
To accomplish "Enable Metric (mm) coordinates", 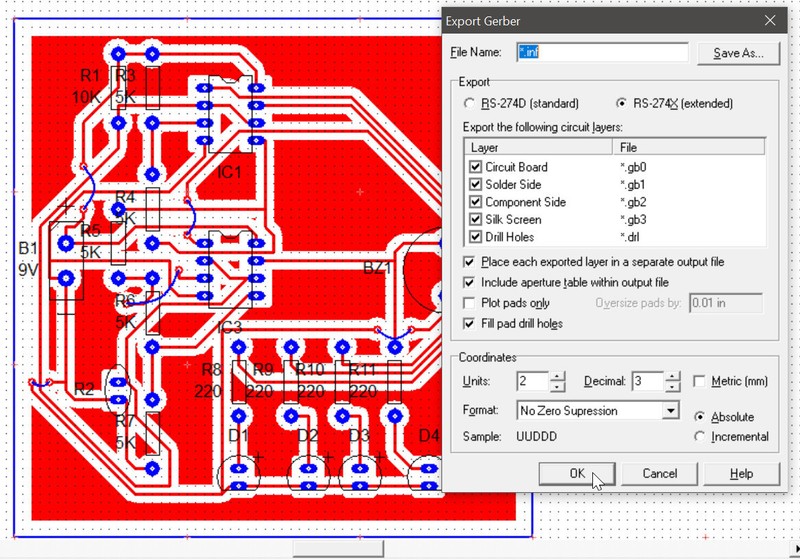I will pyautogui.click(x=699, y=381).
